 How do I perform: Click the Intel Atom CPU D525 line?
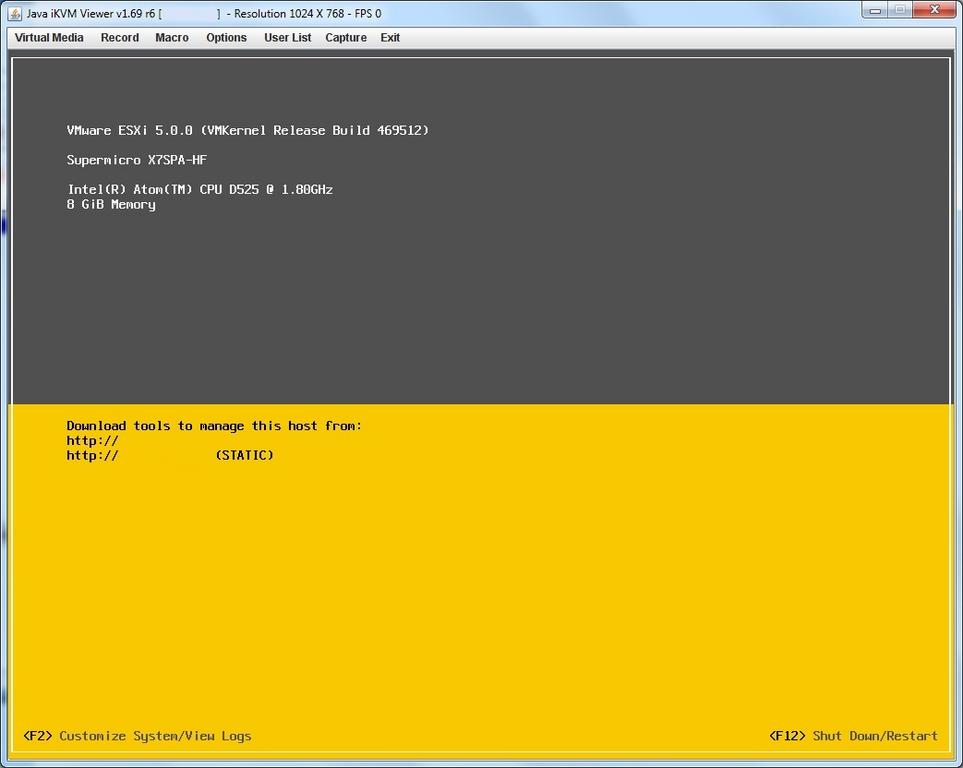tap(200, 190)
